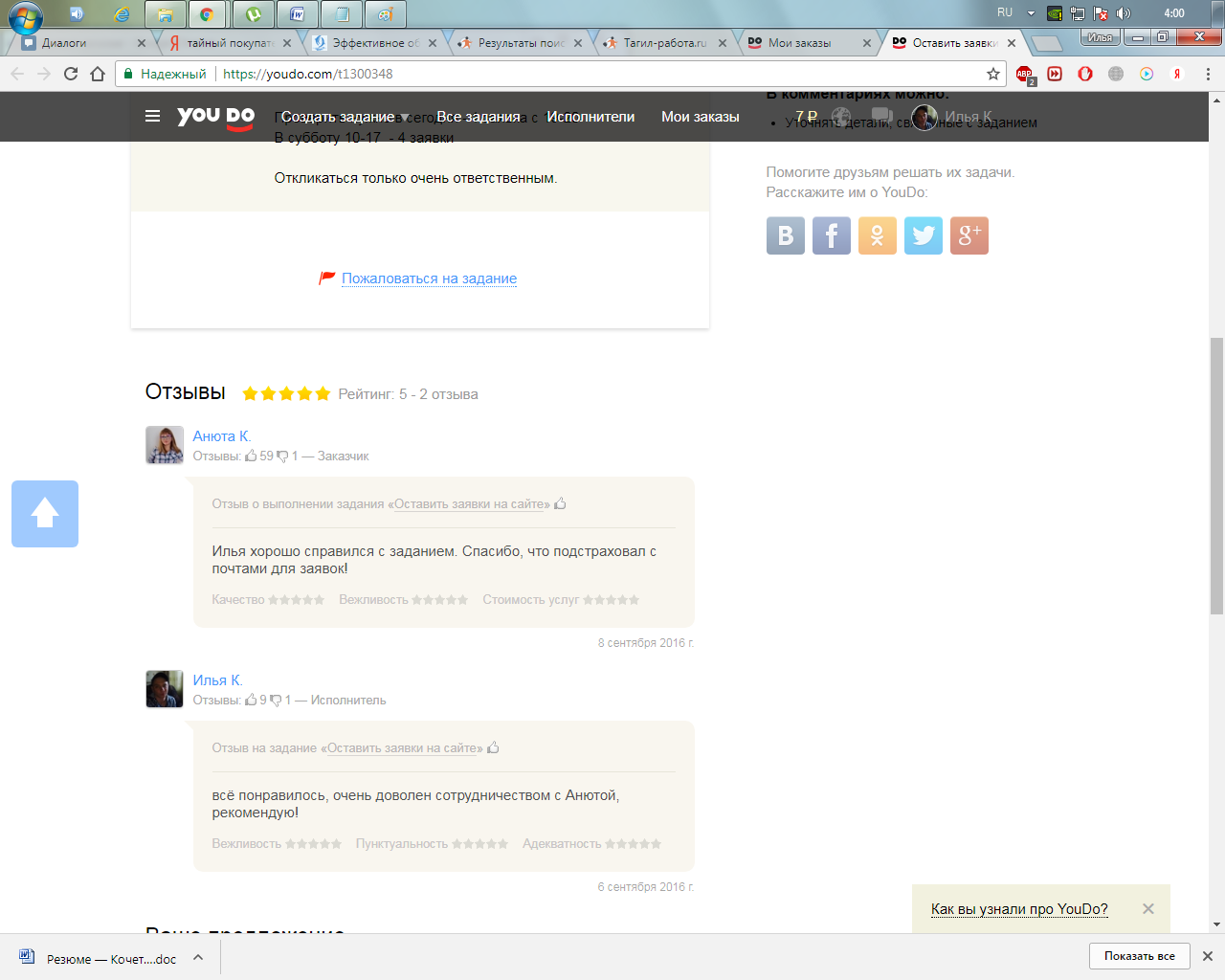Screen dimensions: 1225x980
Task: Open Анюта К. profile link
Action: point(221,436)
